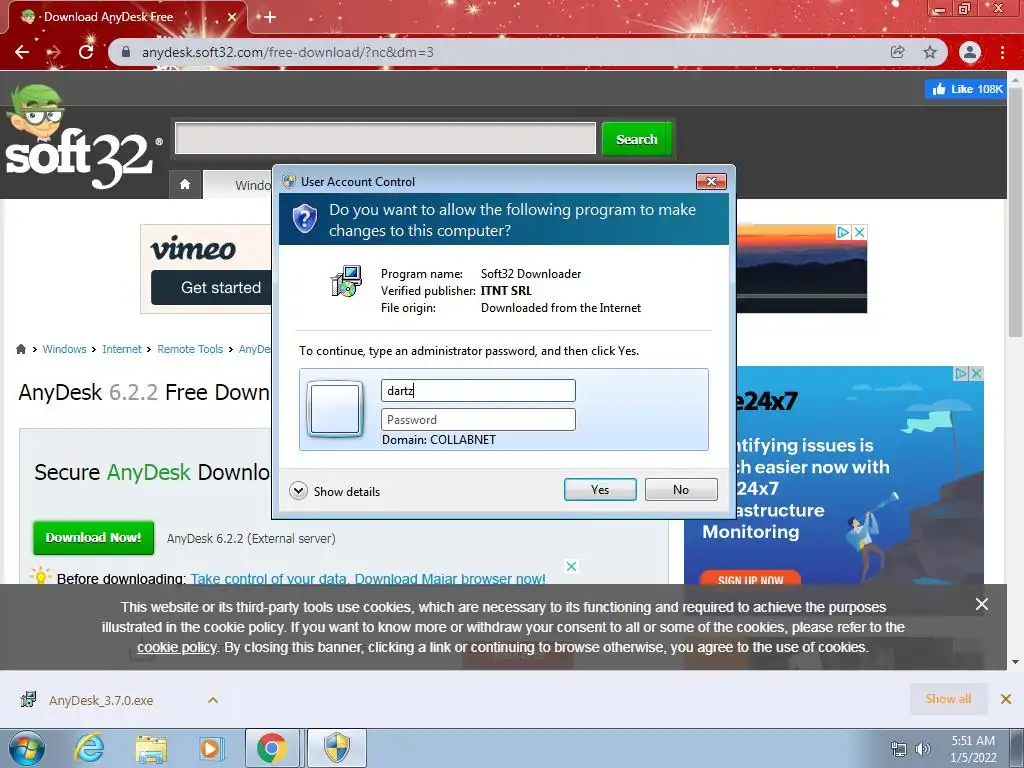Launch Internet Explorer from the taskbar
1024x768 pixels.
(89, 748)
